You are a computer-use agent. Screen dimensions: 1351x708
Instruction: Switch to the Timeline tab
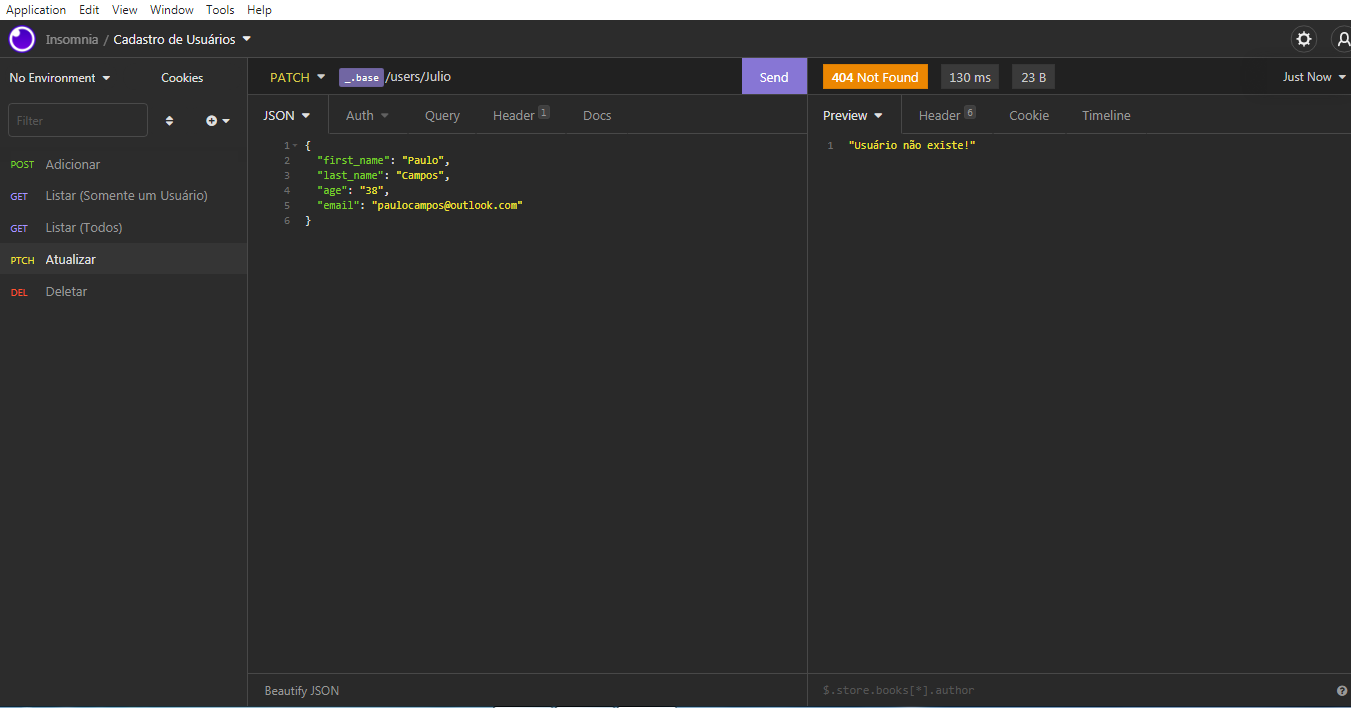pyautogui.click(x=1105, y=115)
